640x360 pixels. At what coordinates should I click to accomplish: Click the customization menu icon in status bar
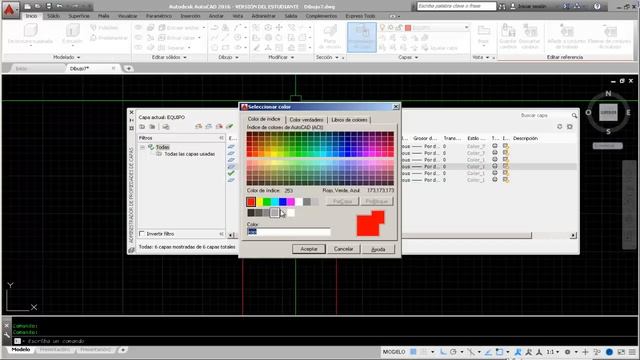coord(632,352)
